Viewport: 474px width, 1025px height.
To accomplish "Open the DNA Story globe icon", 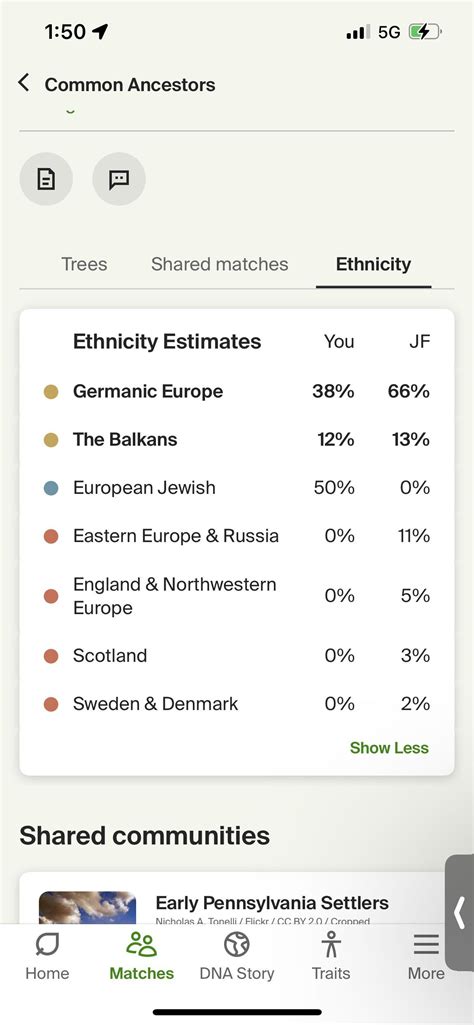I will point(237,945).
